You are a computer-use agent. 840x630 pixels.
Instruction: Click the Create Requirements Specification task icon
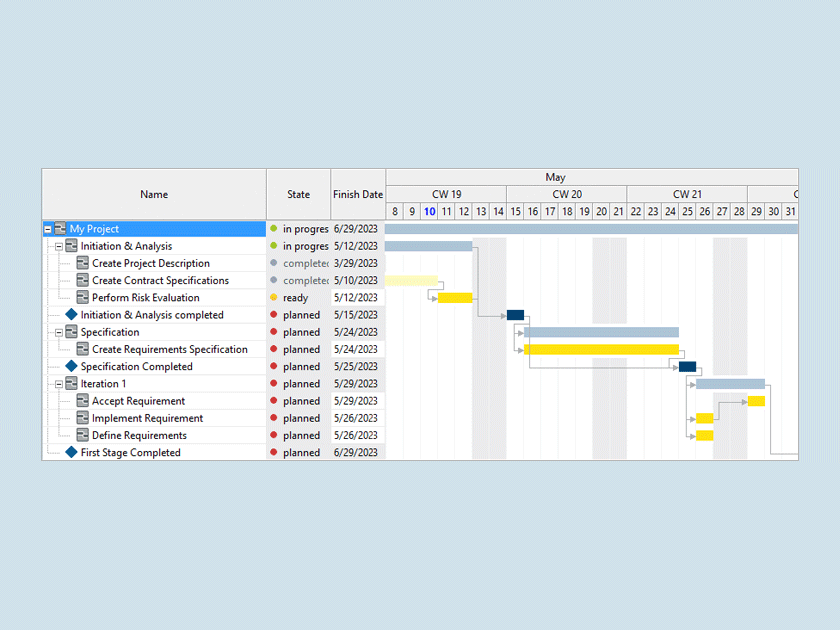tap(83, 349)
